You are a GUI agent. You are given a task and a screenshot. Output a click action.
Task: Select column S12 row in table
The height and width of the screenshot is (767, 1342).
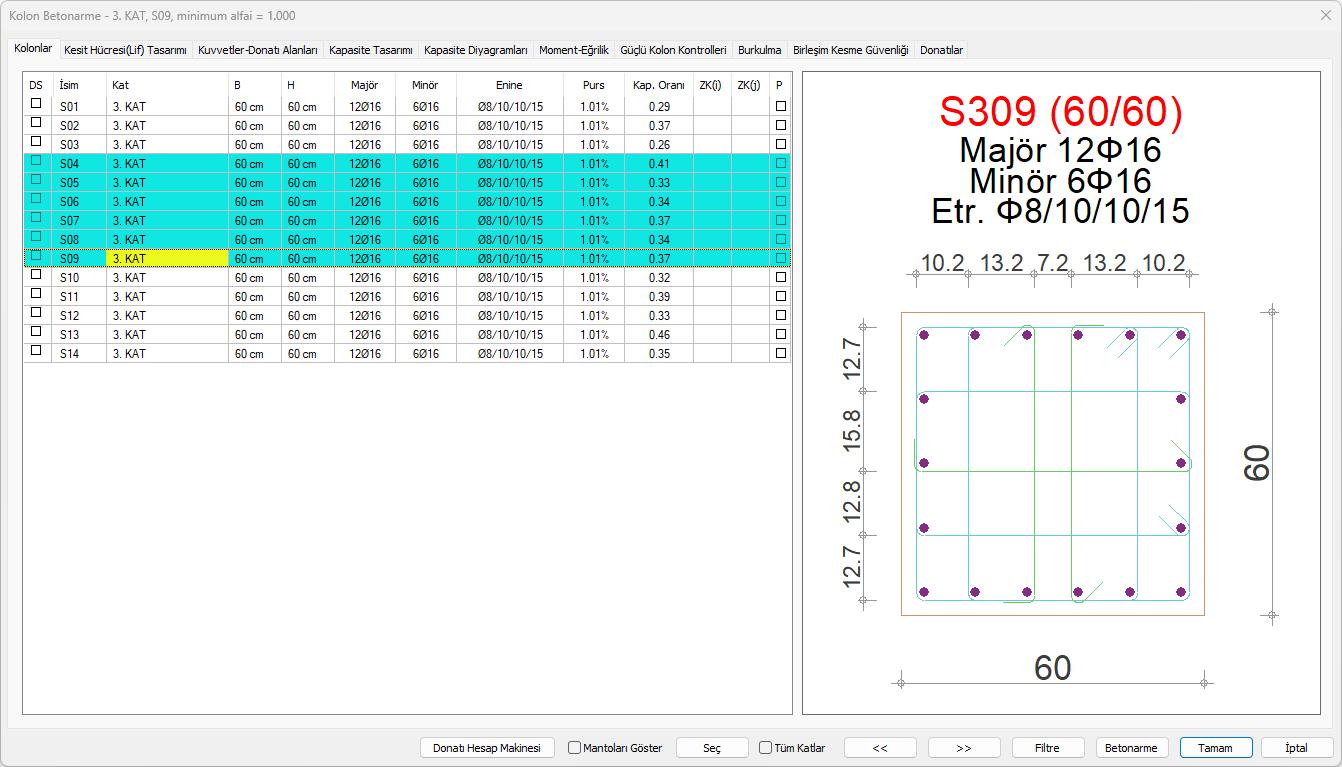click(x=70, y=316)
